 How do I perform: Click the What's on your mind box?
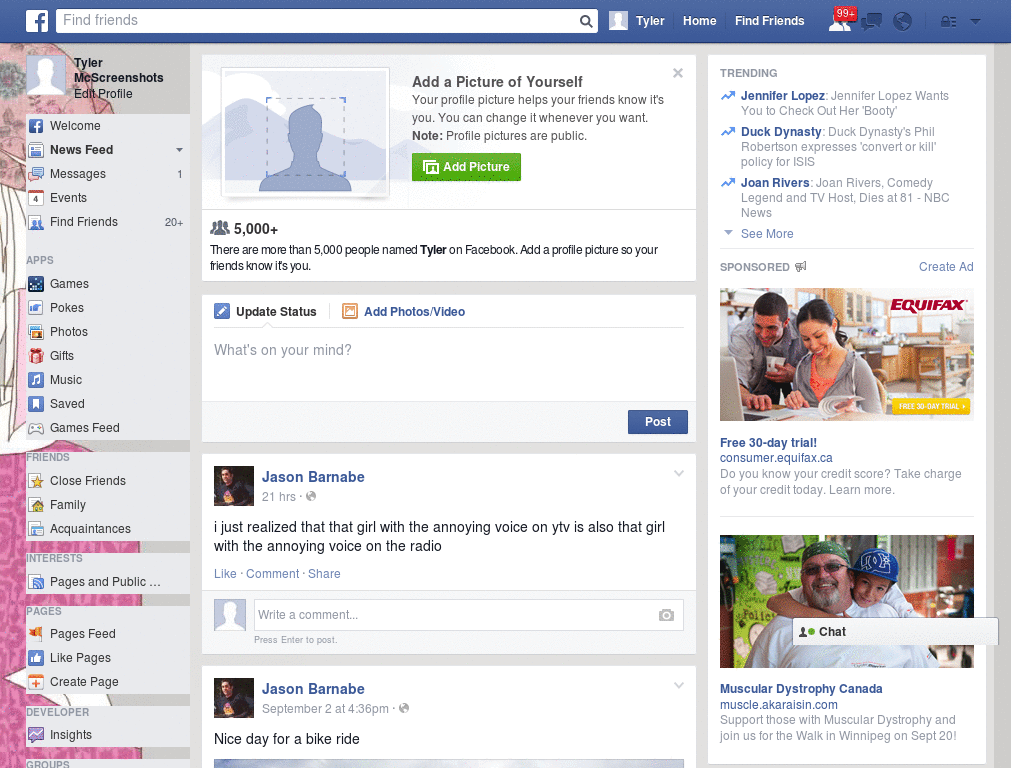tap(449, 363)
